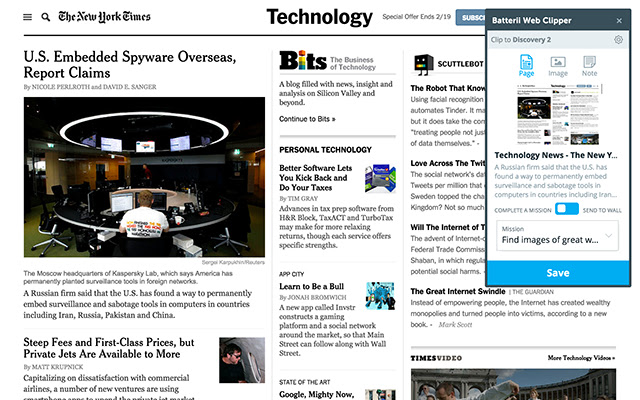Click the 'APP CITY' label

point(291,274)
